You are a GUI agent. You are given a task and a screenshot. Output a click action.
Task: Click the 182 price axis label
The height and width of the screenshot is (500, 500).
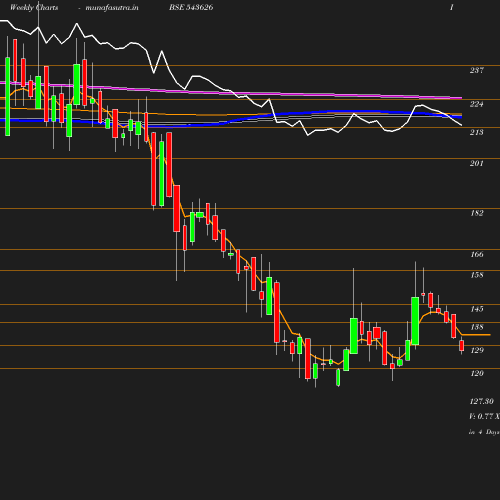(x=477, y=213)
